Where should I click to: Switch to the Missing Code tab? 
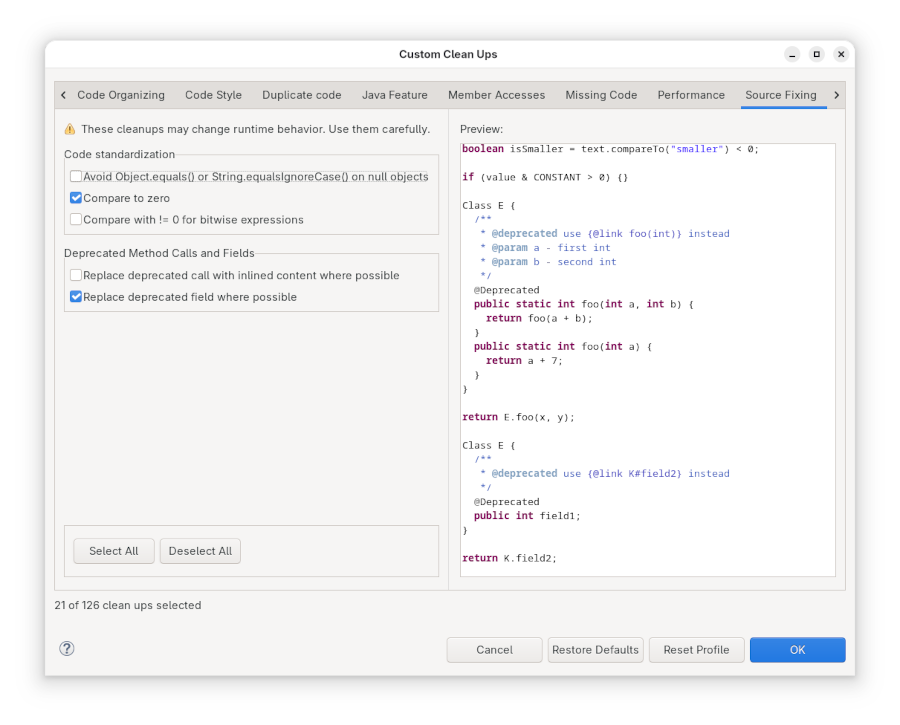pos(601,95)
